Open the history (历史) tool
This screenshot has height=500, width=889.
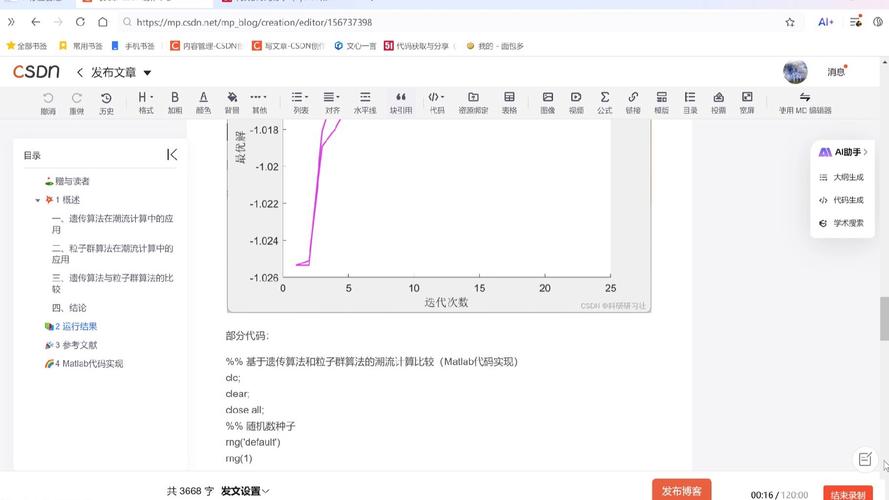pyautogui.click(x=106, y=103)
